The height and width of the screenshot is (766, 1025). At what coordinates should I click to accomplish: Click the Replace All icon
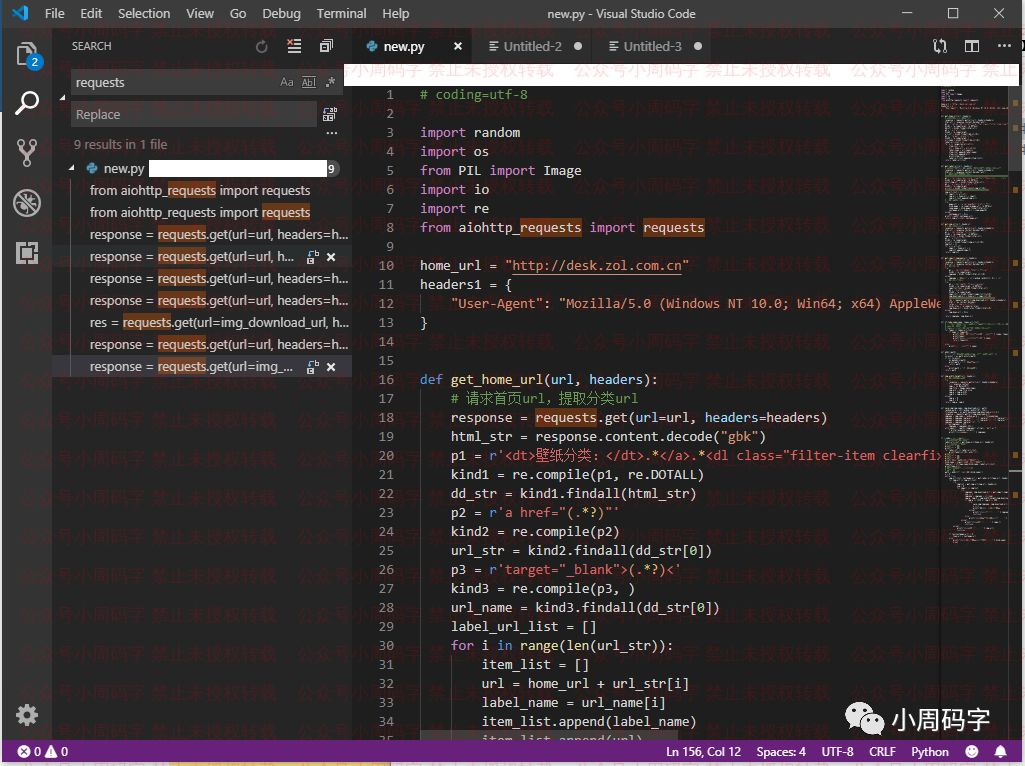tap(330, 115)
